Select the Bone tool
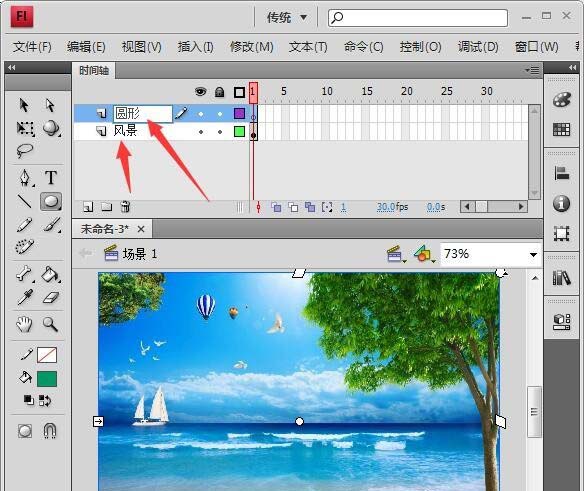 pyautogui.click(x=25, y=274)
